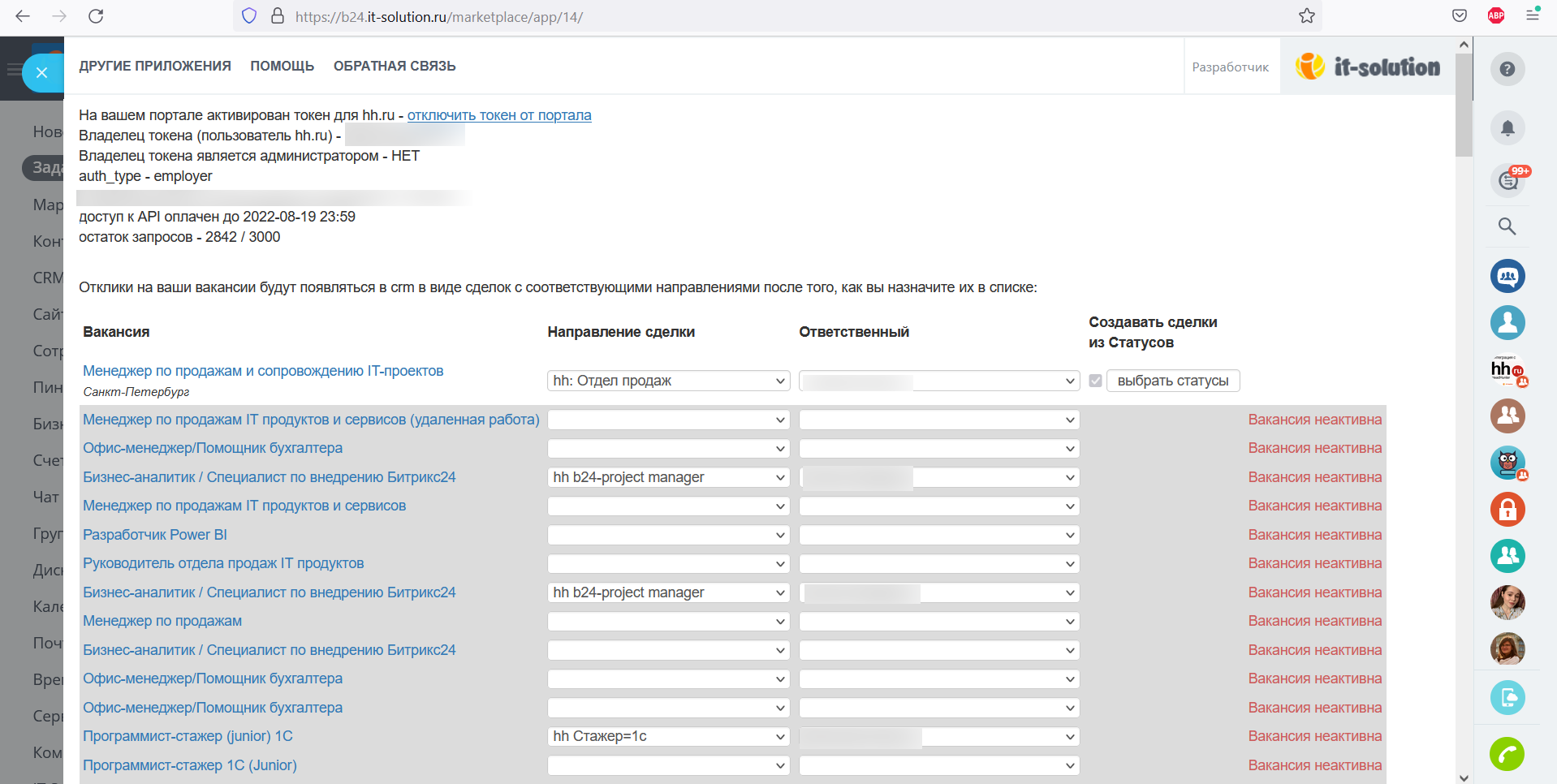Screen dimensions: 1557x784
Task: Click выбрать статусы button
Action: pyautogui.click(x=1173, y=381)
